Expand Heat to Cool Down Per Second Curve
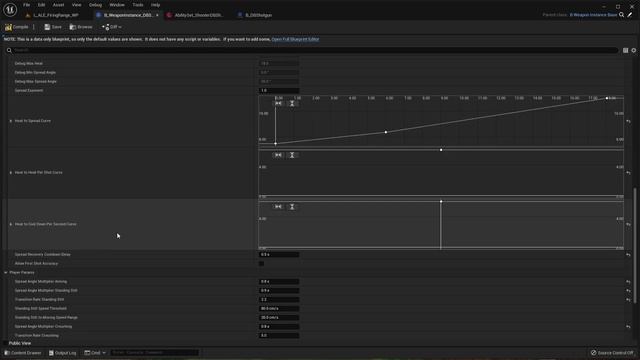This screenshot has height=360, width=640. pos(11,224)
